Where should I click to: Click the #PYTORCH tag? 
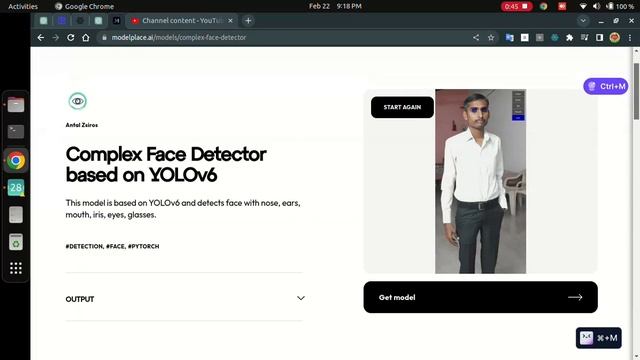[143, 247]
